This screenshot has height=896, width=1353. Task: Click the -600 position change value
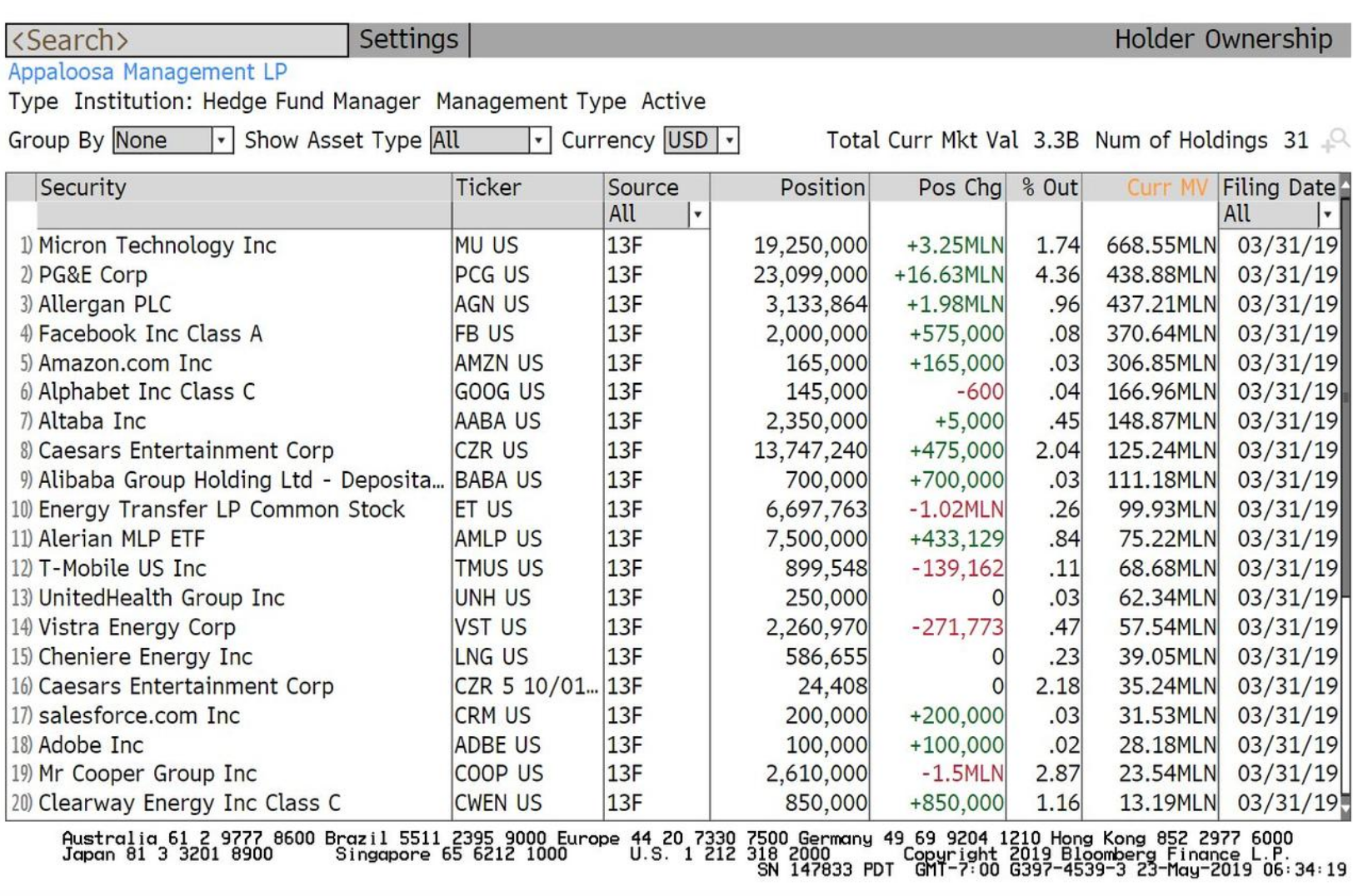(x=980, y=391)
